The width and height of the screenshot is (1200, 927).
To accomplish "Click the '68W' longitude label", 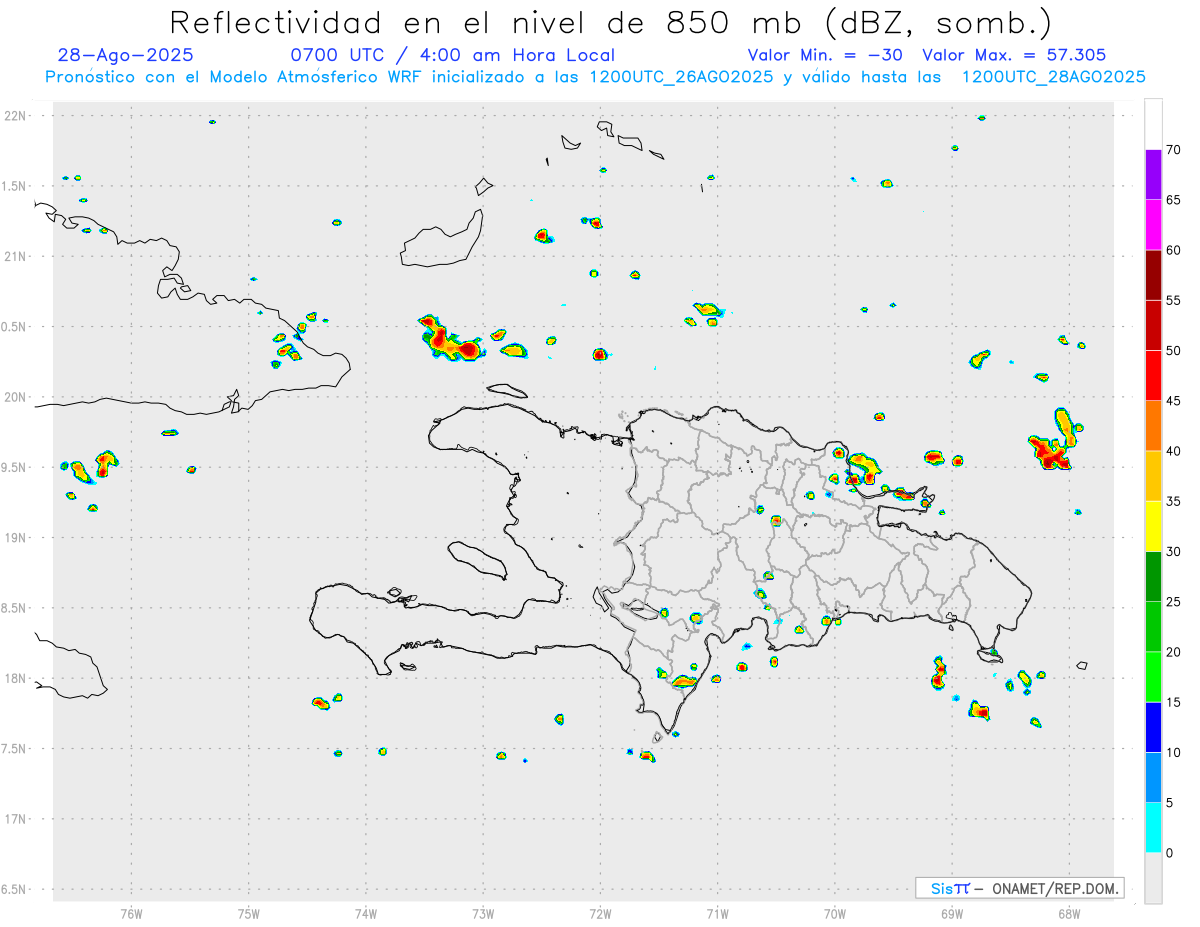I will [x=1069, y=914].
